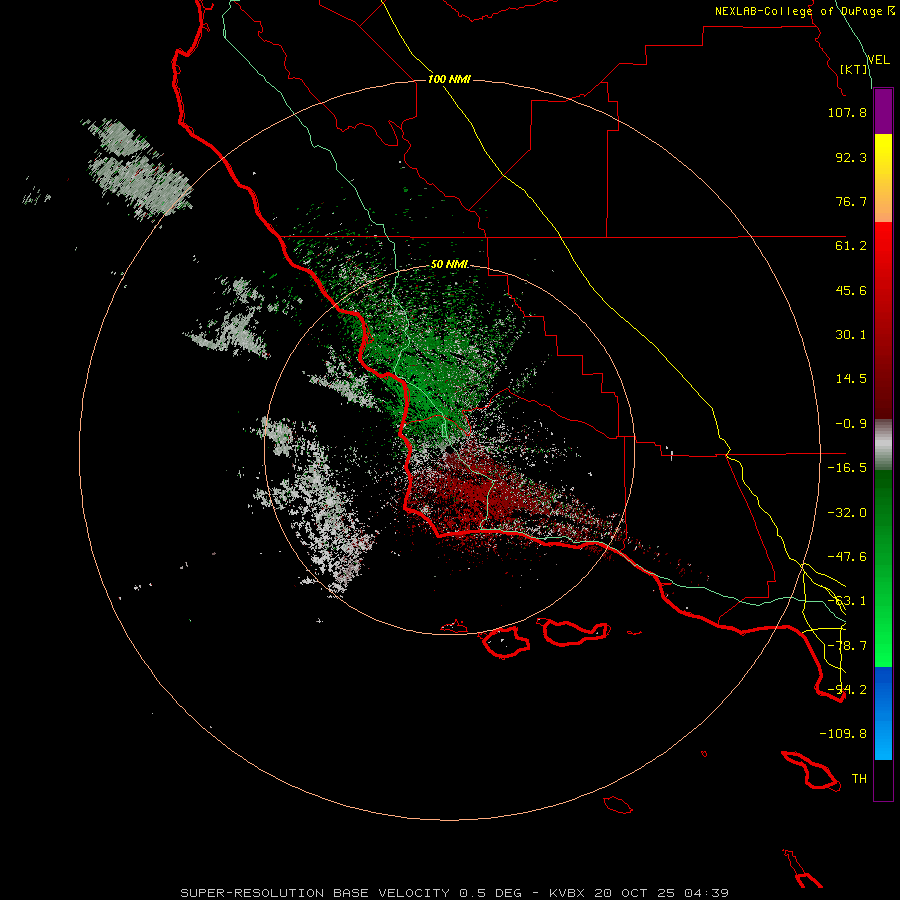Image resolution: width=900 pixels, height=900 pixels.
Task: Select the -32.0 scale value
Action: tap(847, 513)
